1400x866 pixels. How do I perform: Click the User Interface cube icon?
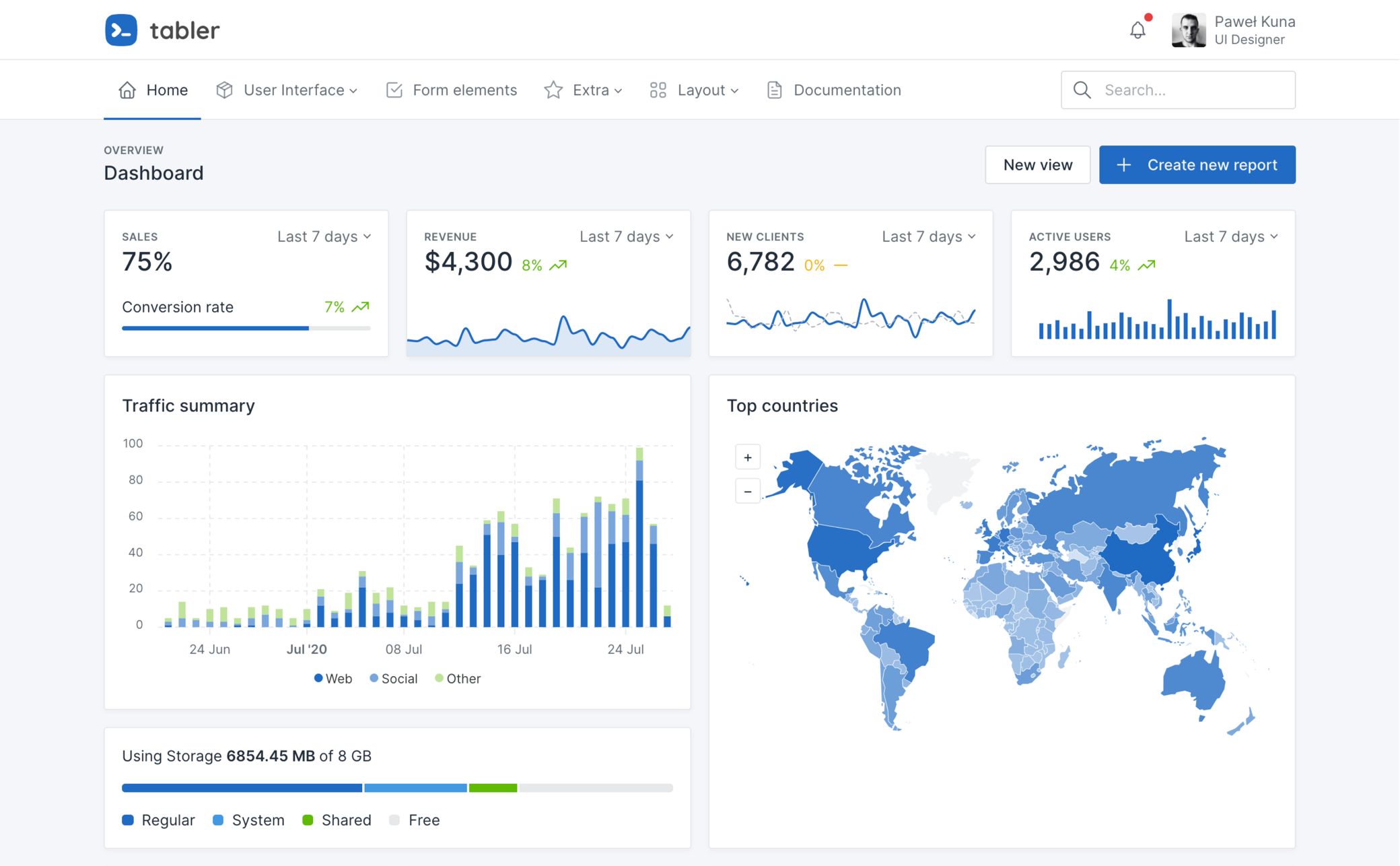pos(223,90)
